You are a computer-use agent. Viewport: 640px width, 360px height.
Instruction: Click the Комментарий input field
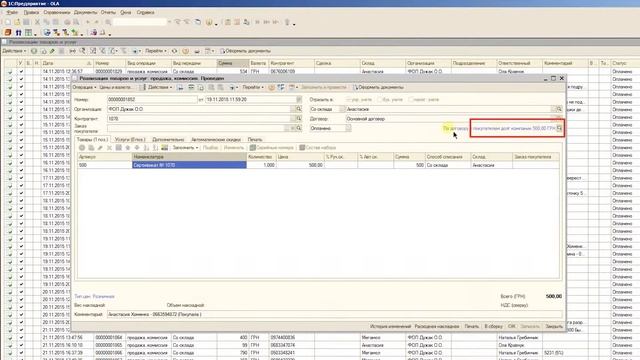point(334,314)
